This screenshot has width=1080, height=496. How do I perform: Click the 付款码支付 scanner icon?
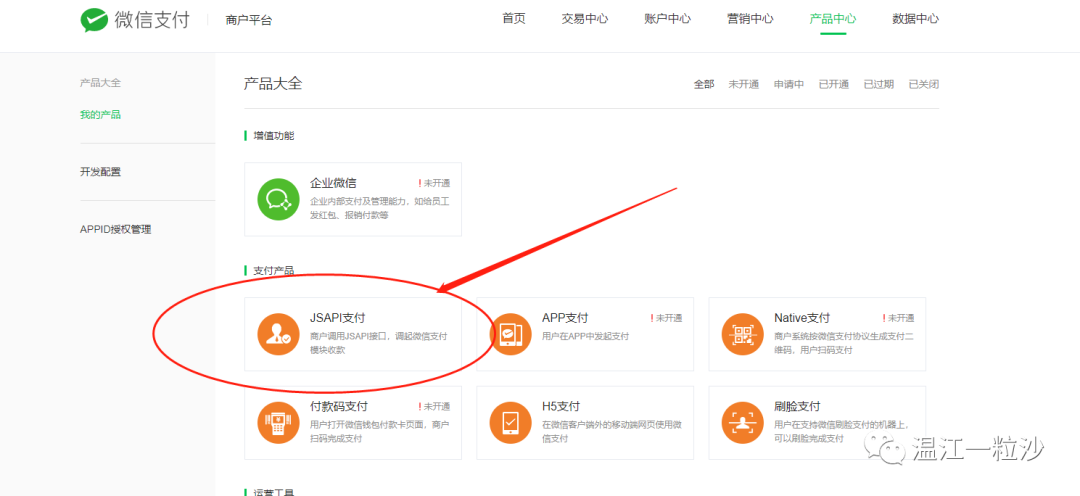278,422
